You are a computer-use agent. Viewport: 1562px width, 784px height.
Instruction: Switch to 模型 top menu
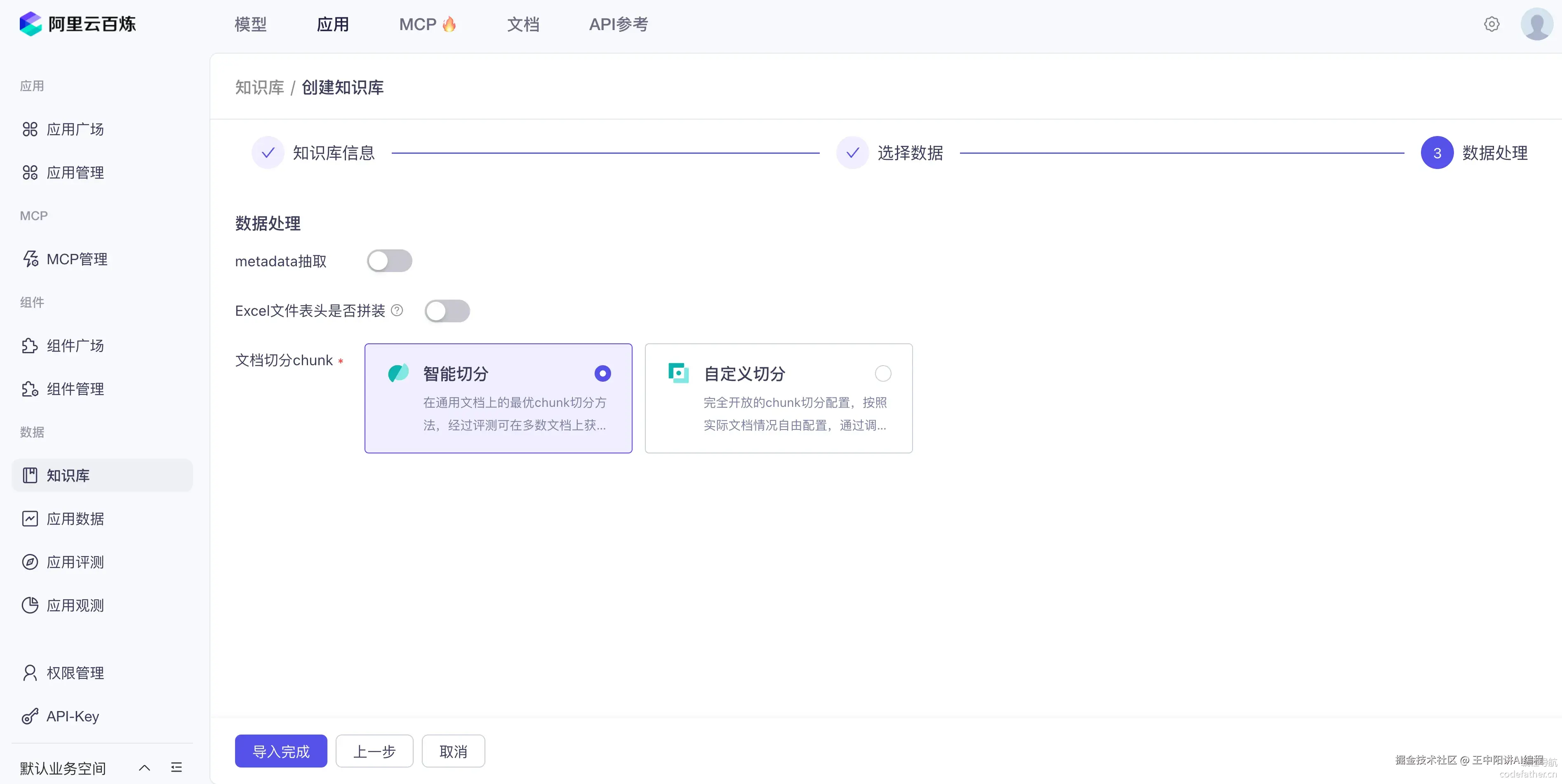(x=250, y=24)
